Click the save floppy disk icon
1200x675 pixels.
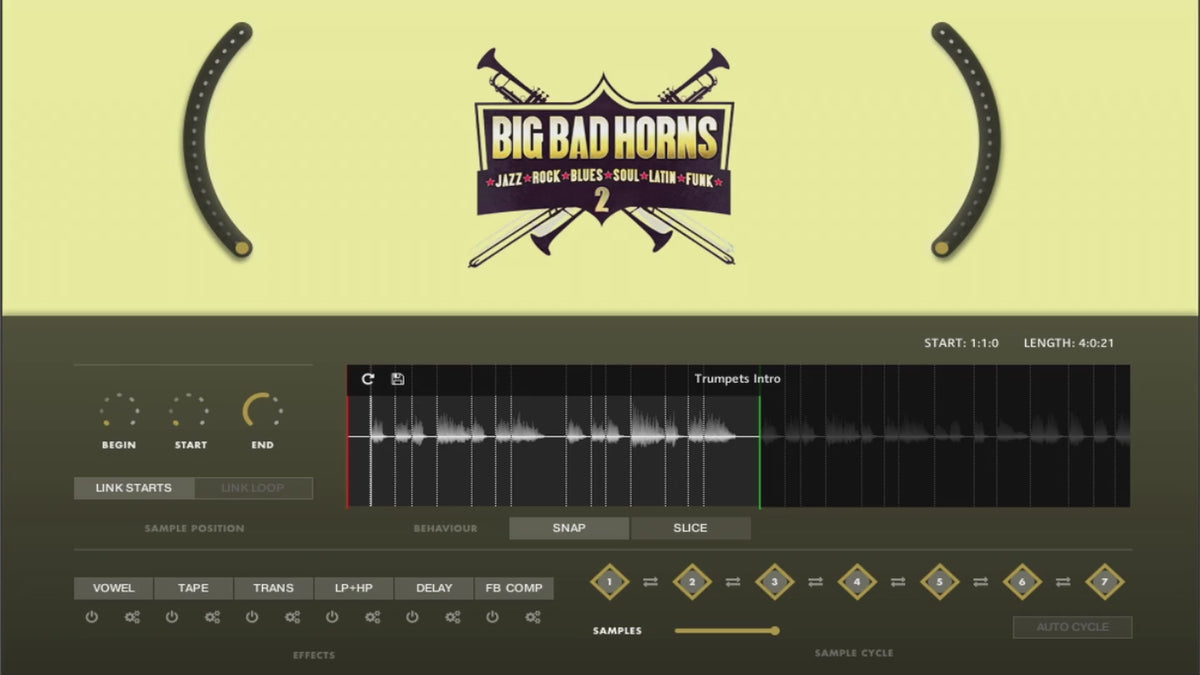click(x=397, y=379)
